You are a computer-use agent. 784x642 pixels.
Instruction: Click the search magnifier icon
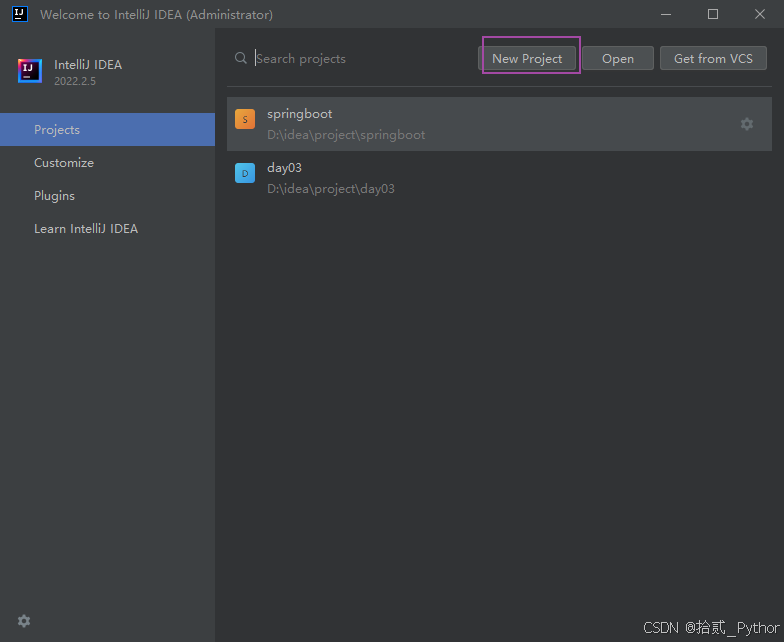click(x=241, y=58)
